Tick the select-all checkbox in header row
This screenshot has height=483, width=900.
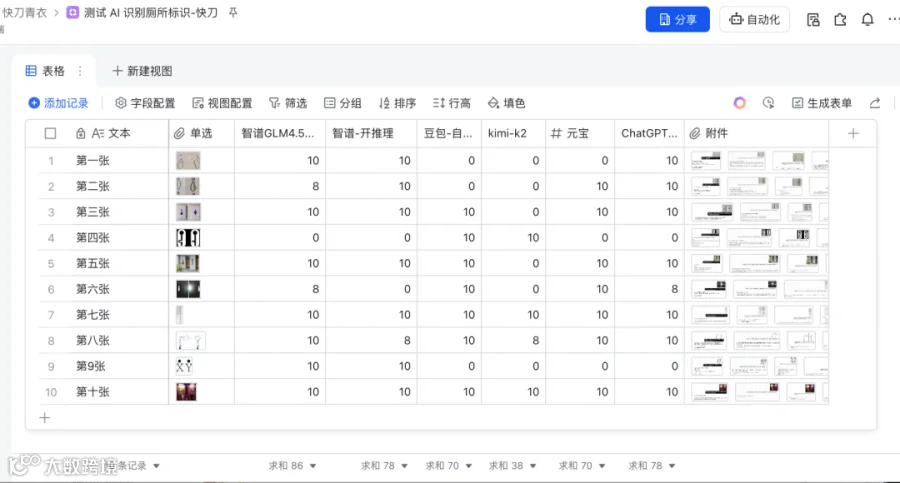click(51, 133)
